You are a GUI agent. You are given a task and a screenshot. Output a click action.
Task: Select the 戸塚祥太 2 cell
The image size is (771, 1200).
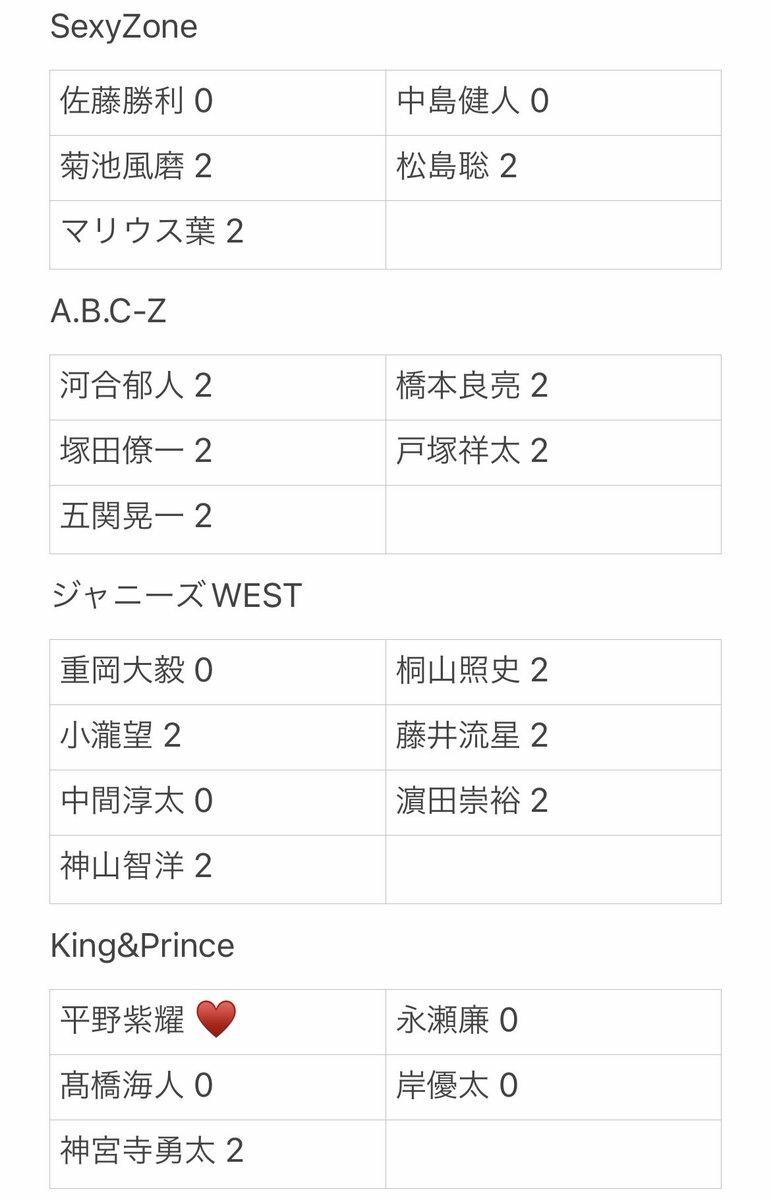click(x=553, y=452)
